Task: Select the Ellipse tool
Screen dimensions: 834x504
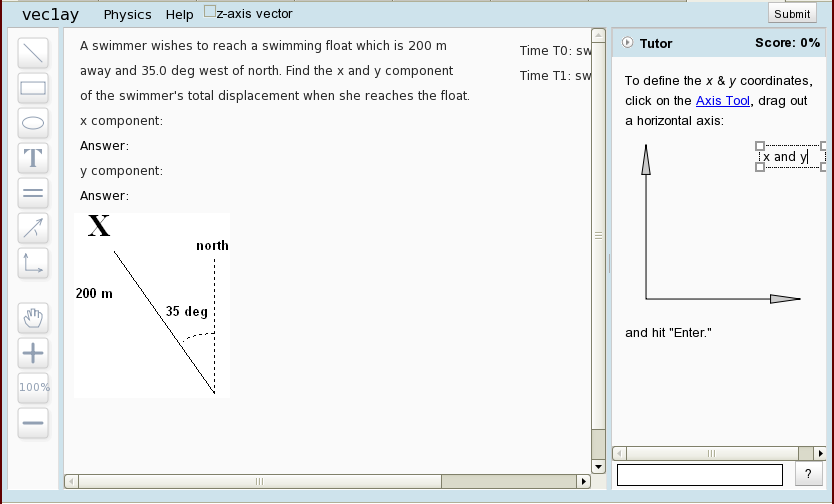Action: coord(33,123)
